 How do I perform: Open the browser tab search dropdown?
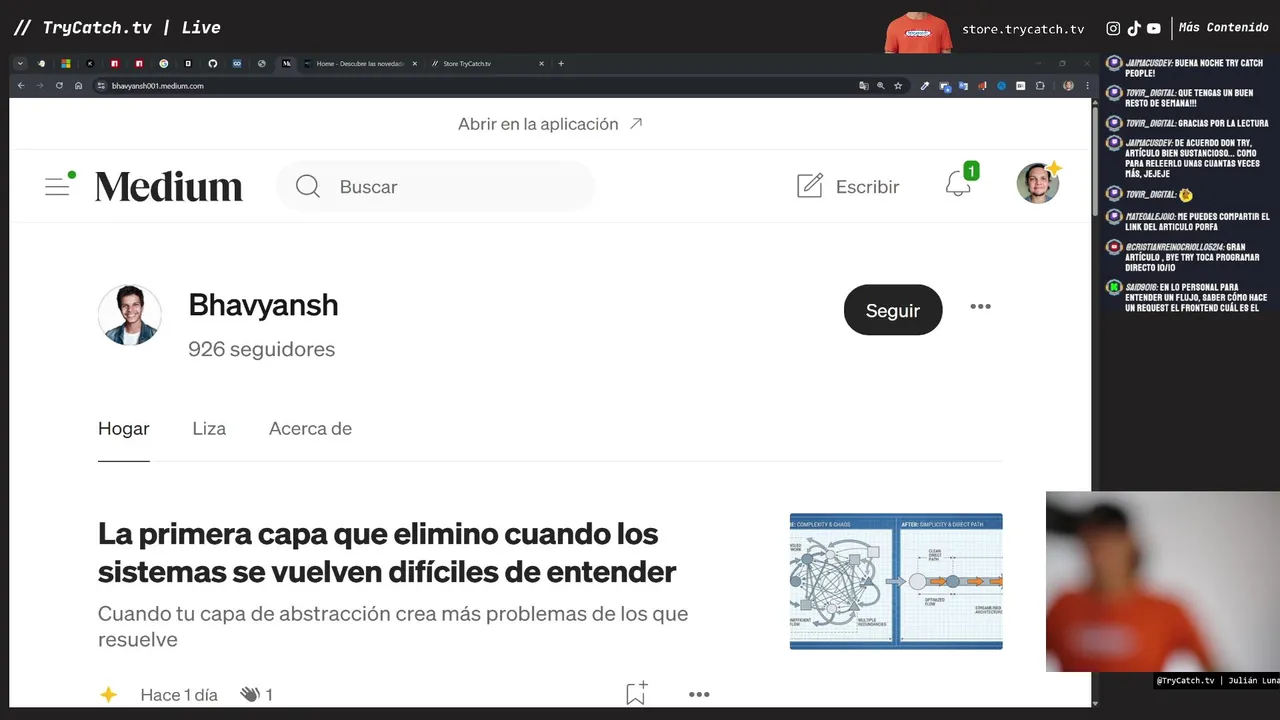(x=20, y=63)
